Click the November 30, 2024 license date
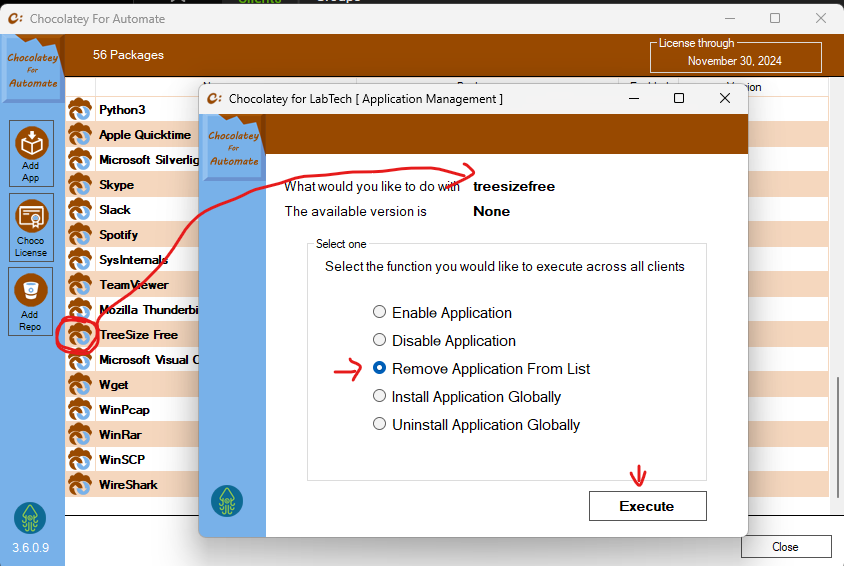This screenshot has width=844, height=566. 735,61
